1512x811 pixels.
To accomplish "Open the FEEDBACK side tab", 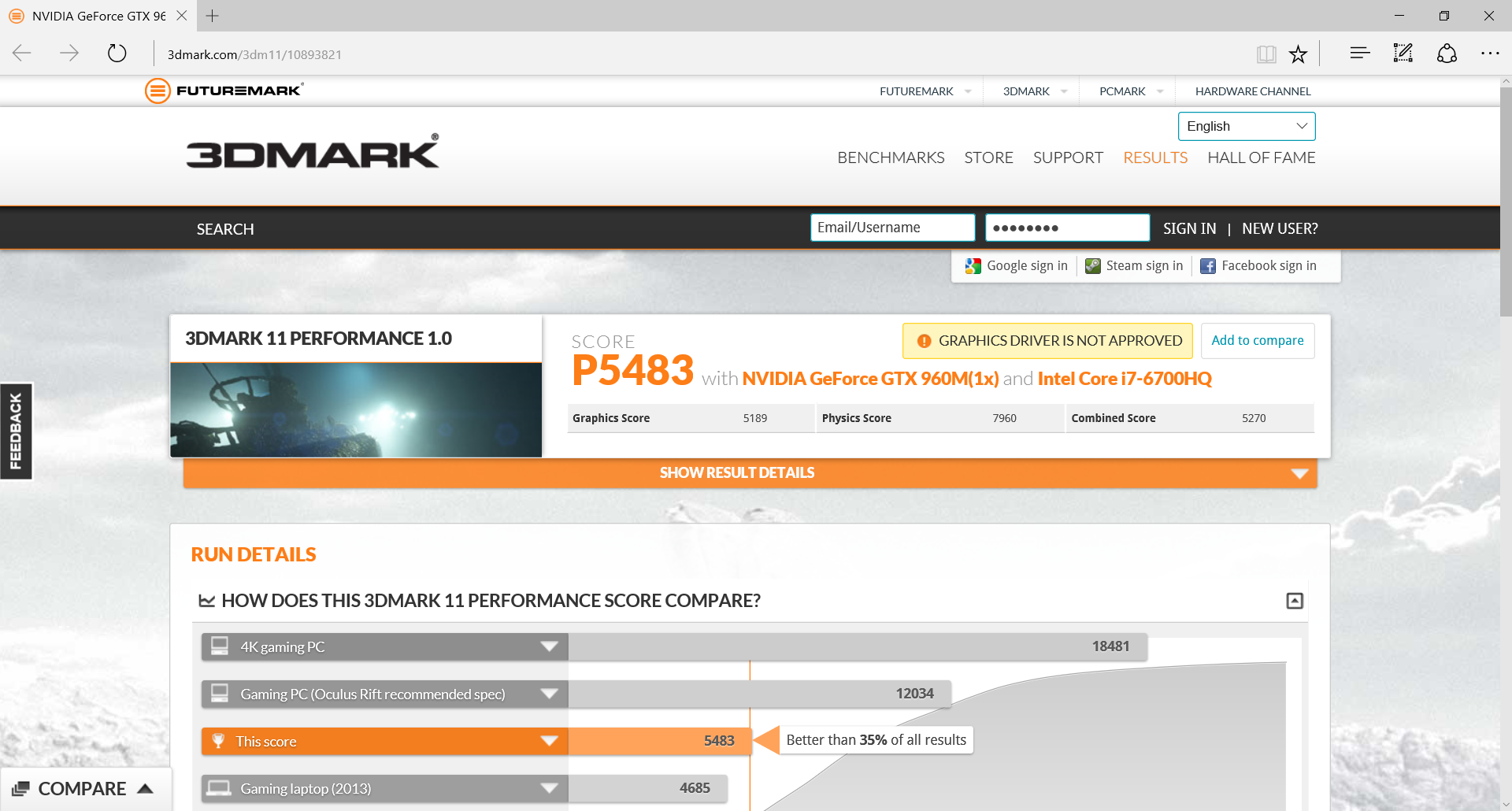I will pyautogui.click(x=16, y=431).
